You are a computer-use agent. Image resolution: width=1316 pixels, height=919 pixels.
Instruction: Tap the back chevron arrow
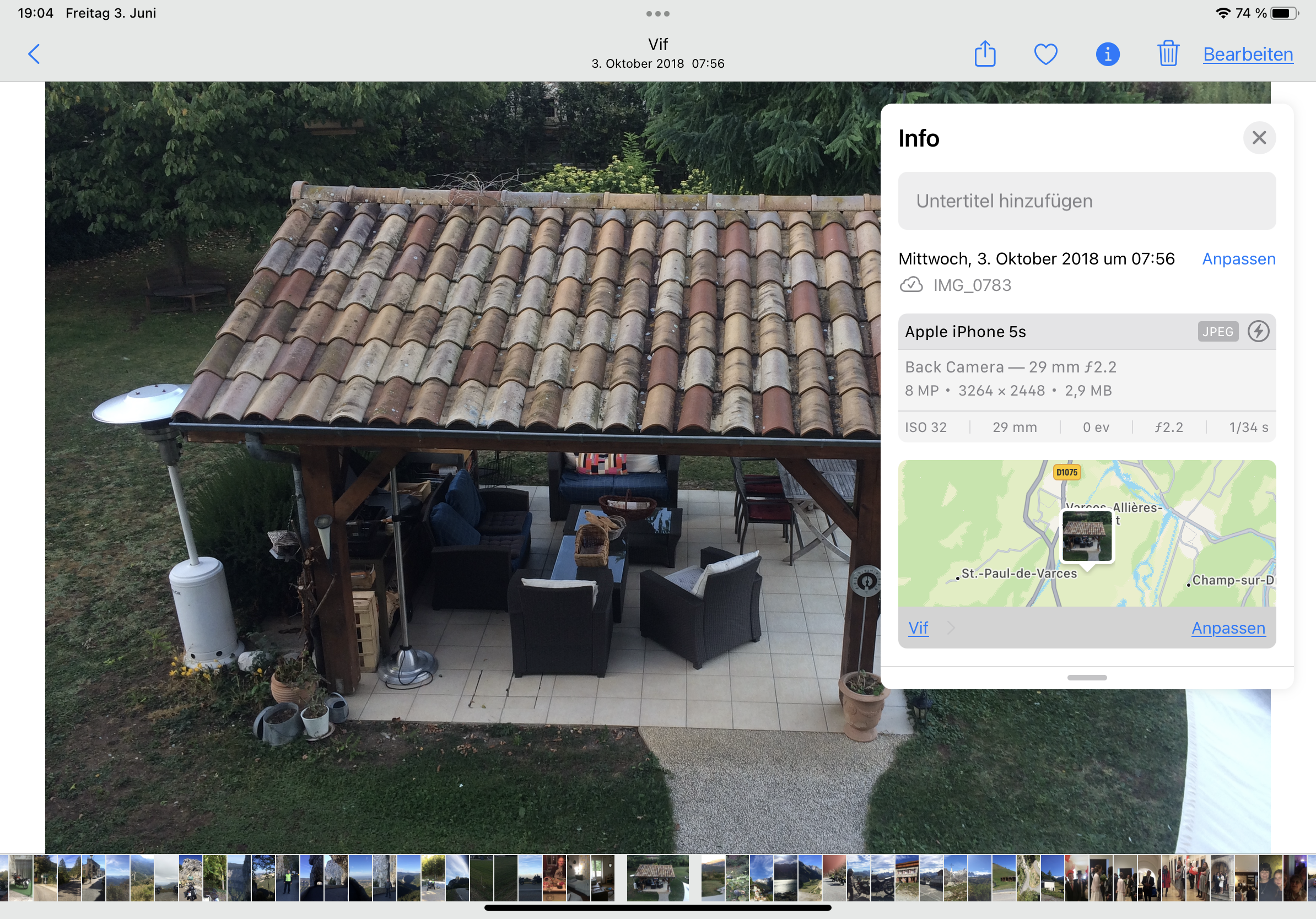(x=34, y=55)
